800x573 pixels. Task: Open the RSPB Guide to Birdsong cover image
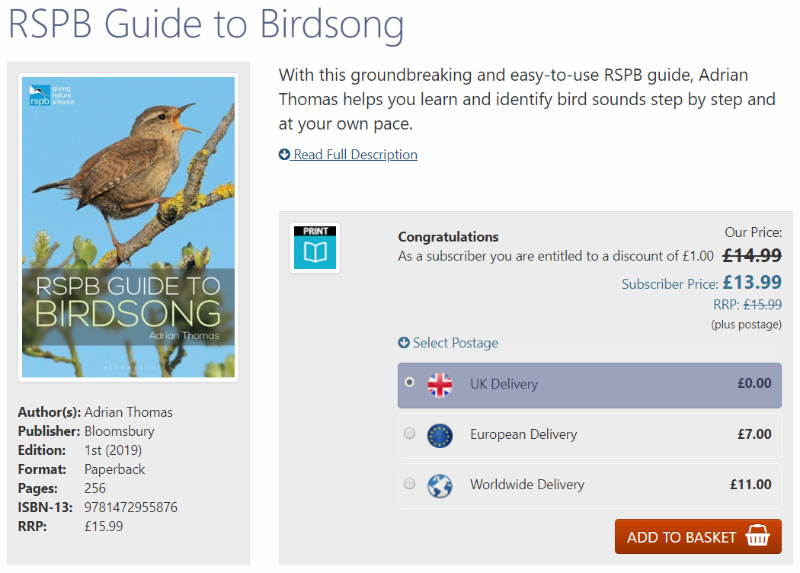(128, 227)
